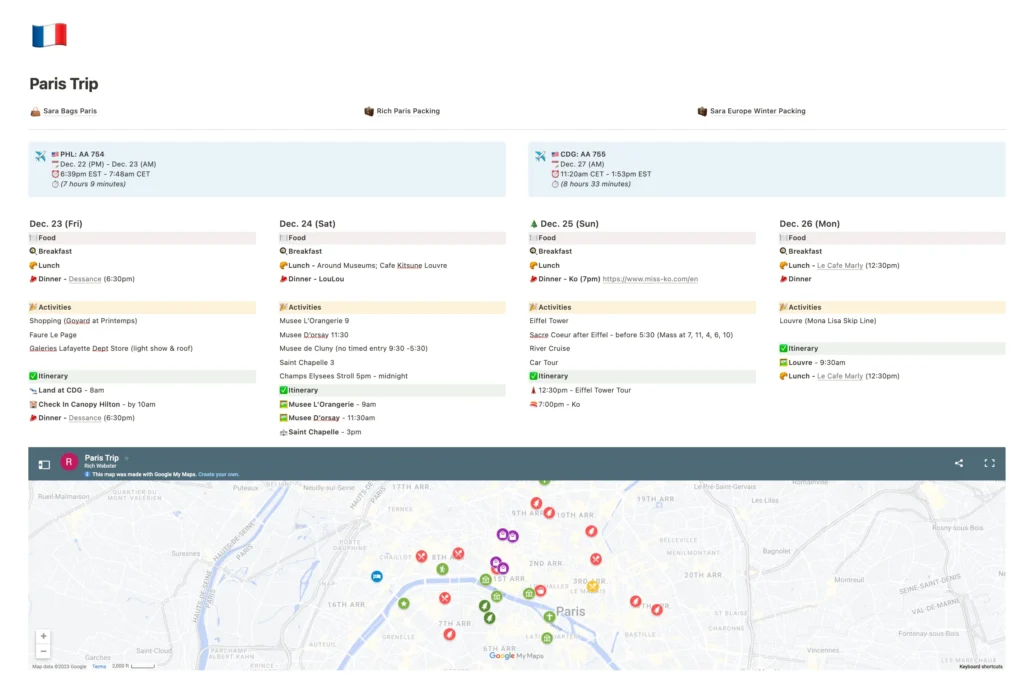1024x681 pixels.
Task: Click the 'Dec. 24 (Sat)' heading
Action: pyautogui.click(x=308, y=224)
